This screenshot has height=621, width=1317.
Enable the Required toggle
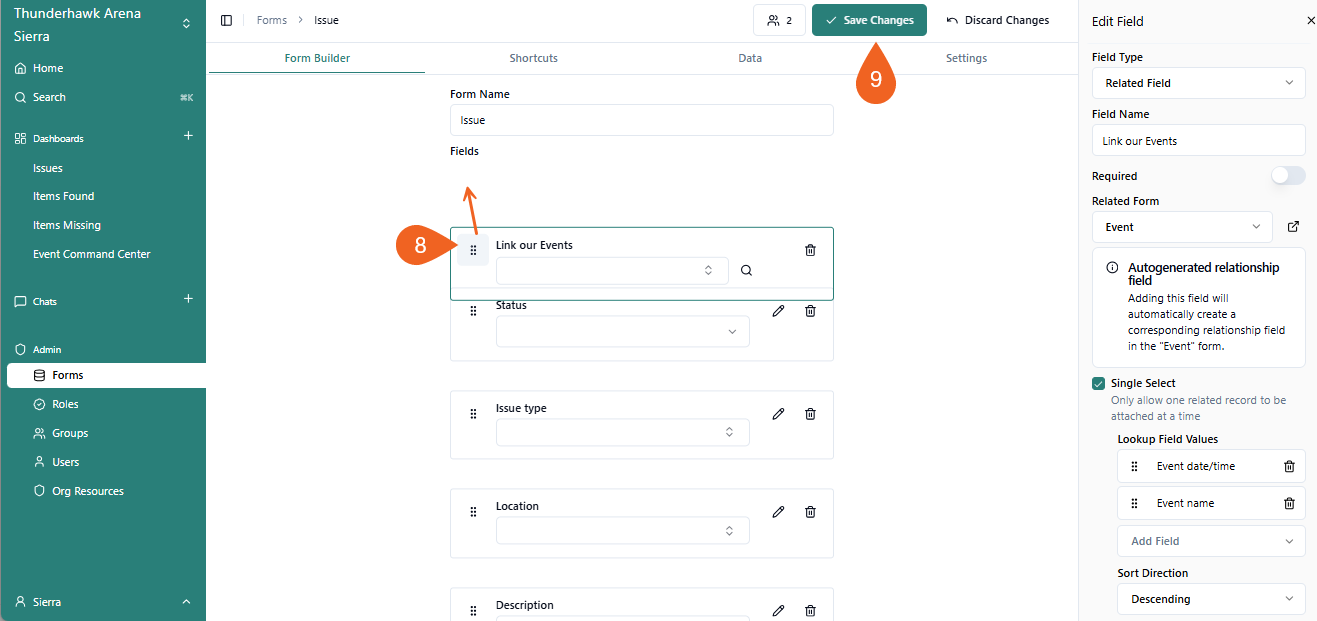click(1287, 176)
